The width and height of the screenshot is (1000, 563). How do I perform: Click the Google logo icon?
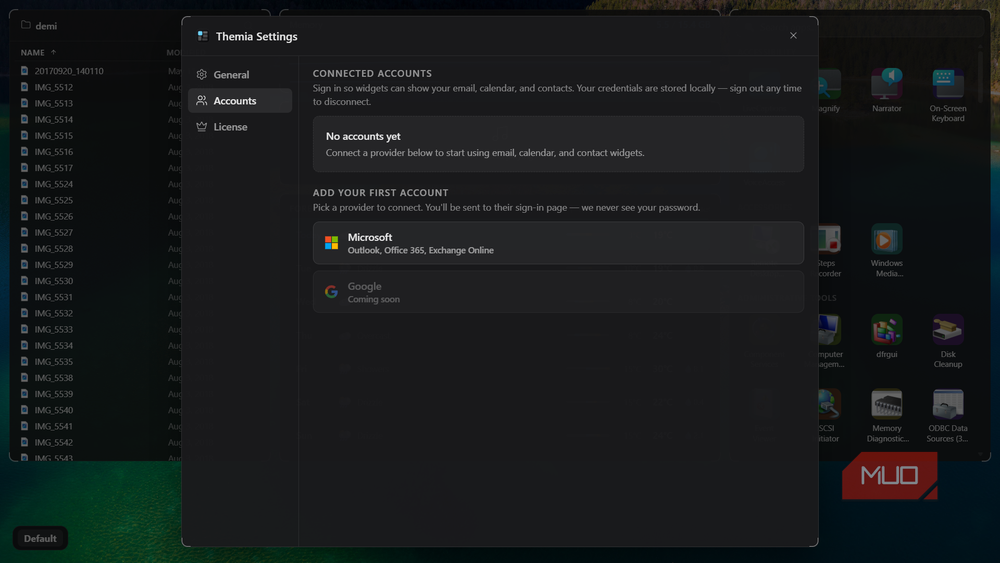tap(331, 292)
